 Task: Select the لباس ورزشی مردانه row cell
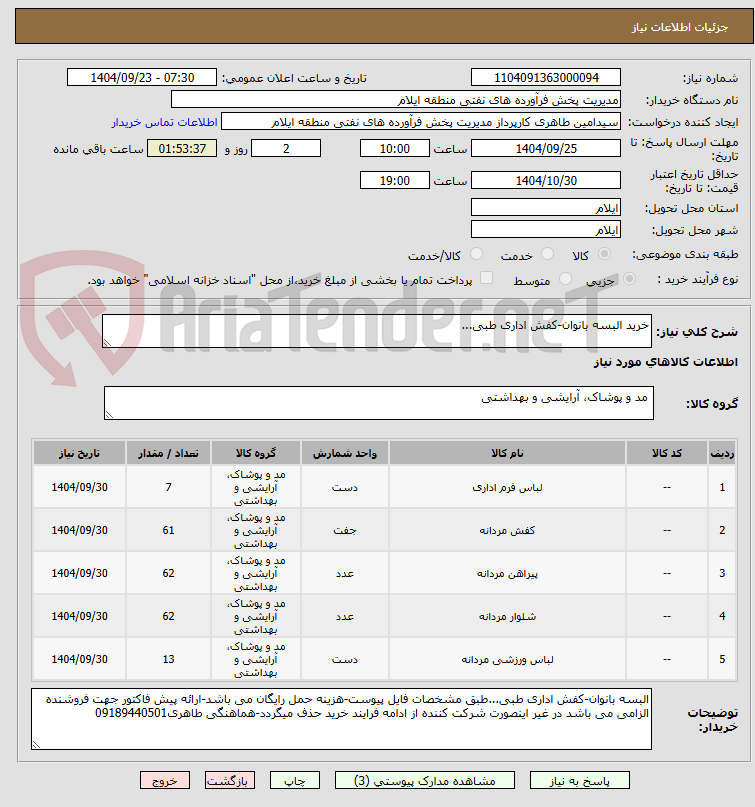(507, 659)
